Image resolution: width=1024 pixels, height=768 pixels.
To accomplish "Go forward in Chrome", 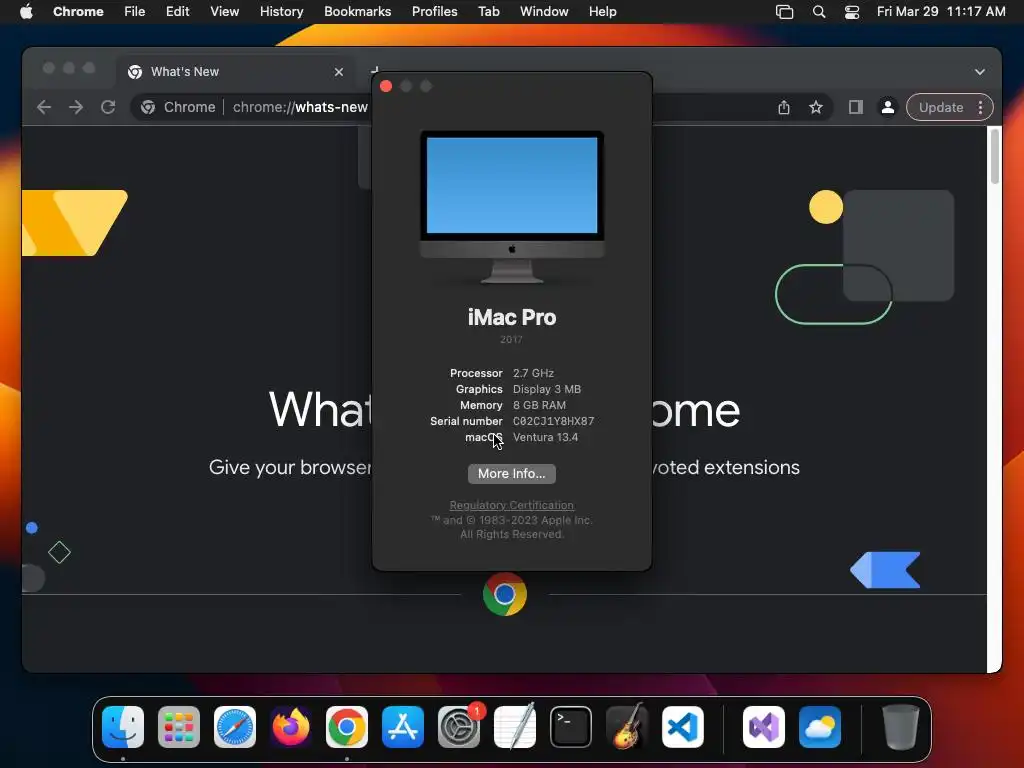I will click(76, 107).
